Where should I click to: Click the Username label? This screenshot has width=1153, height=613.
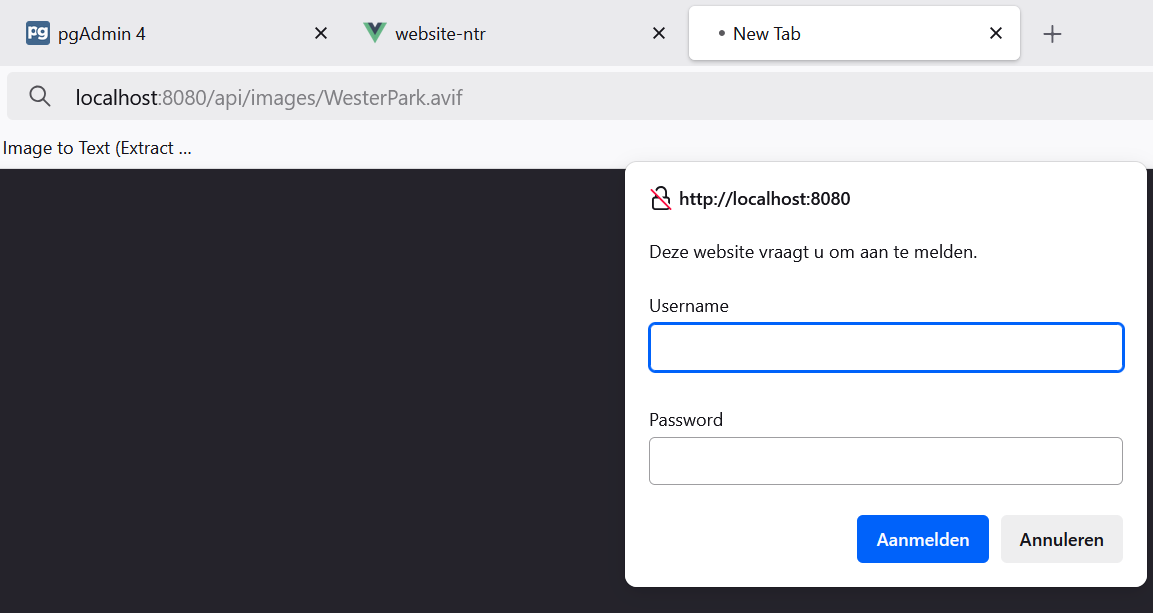point(689,306)
